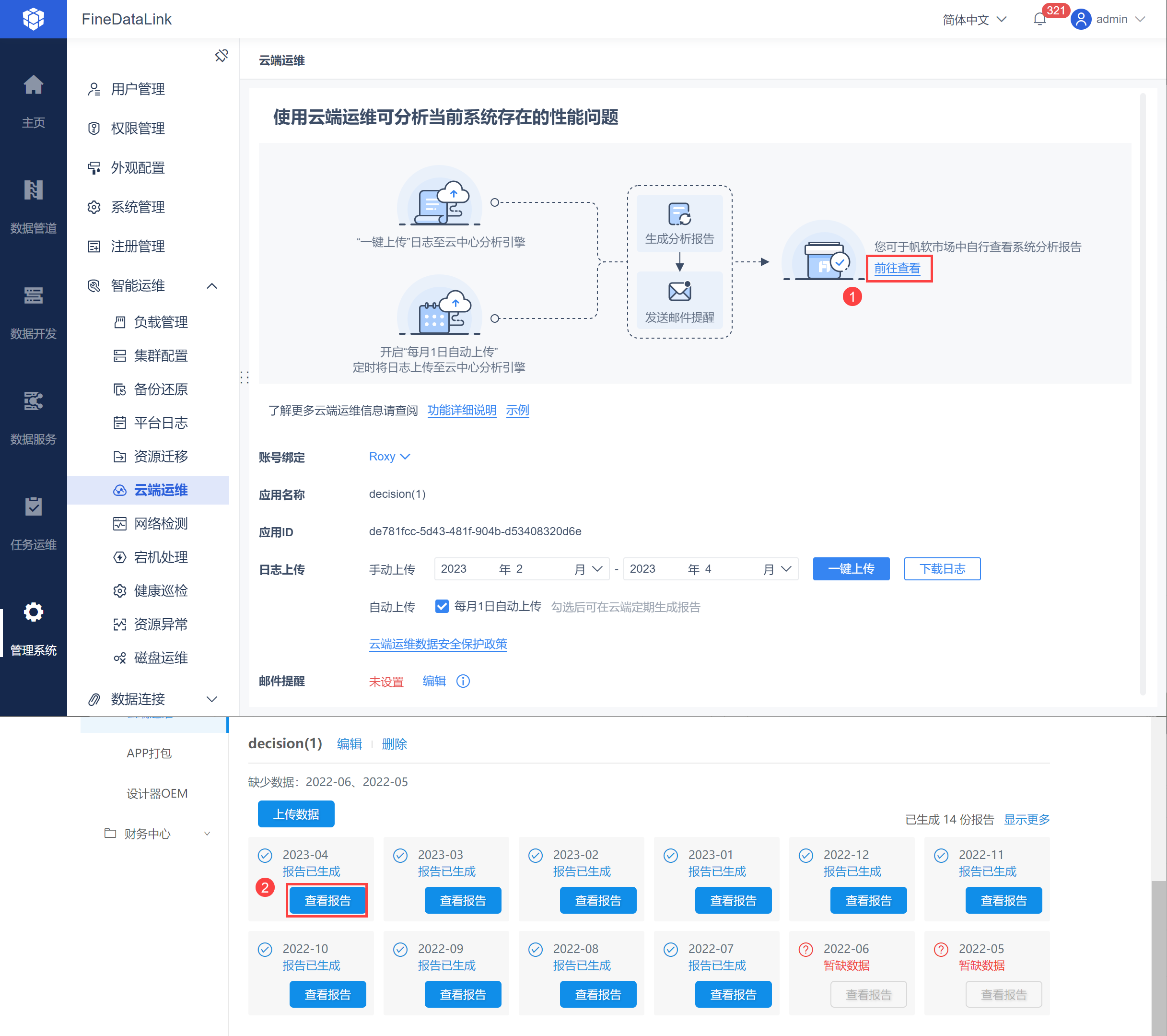Click the info icon beside 编辑
Viewport: 1167px width, 1036px height.
463,681
